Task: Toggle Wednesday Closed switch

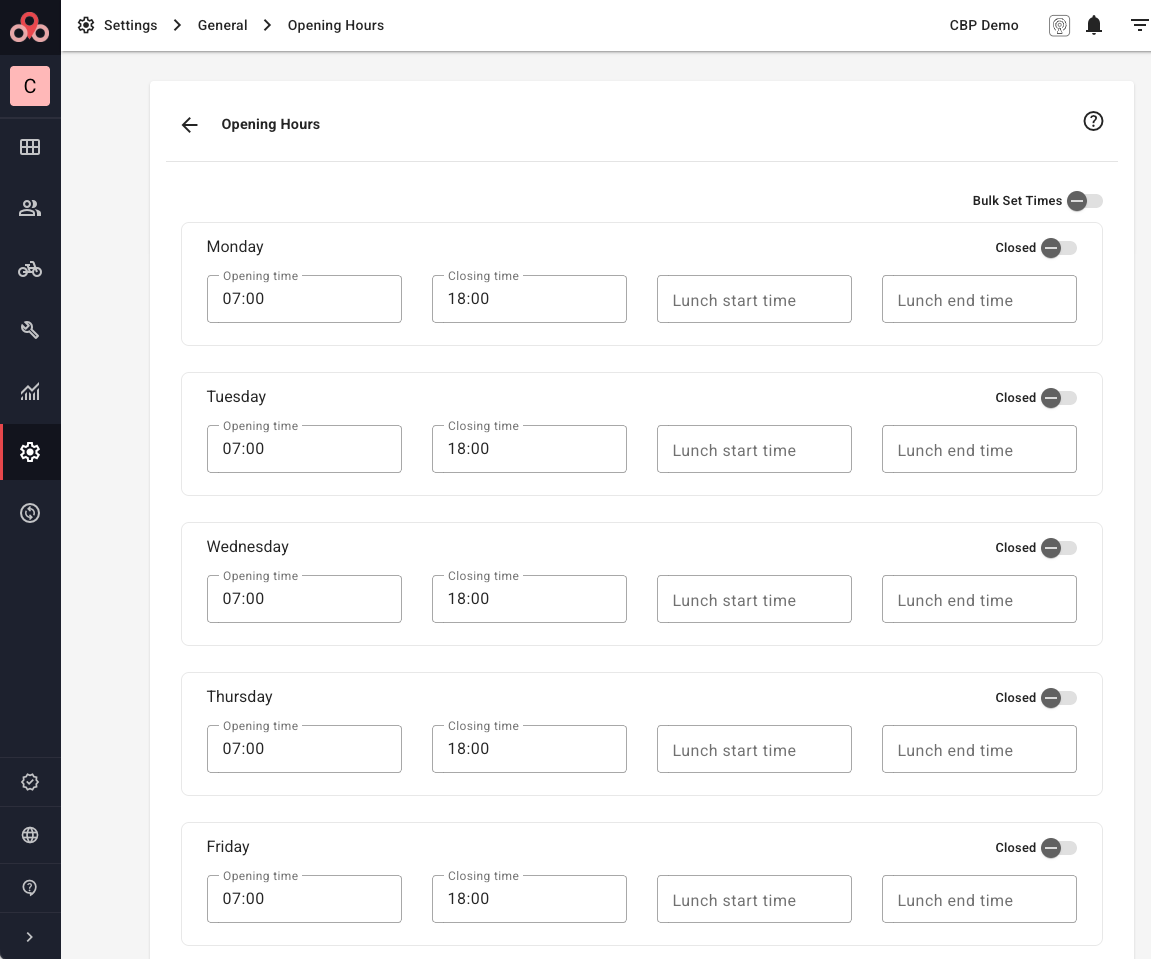Action: (x=1059, y=548)
